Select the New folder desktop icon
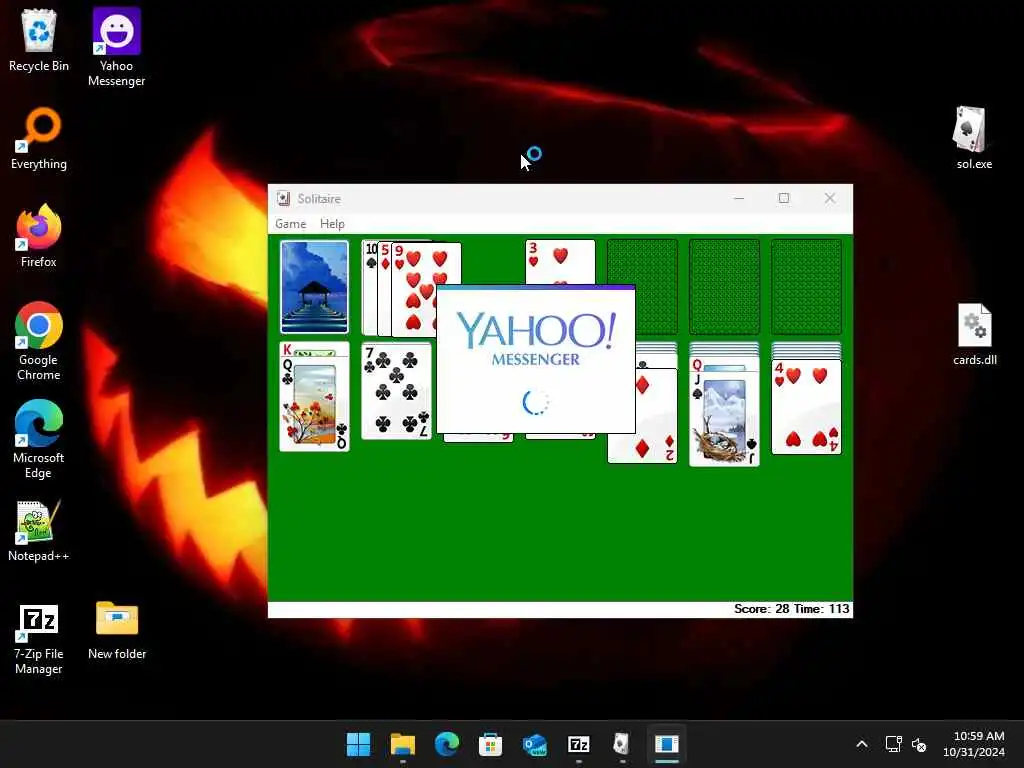Screen dimensions: 1024x768 click(x=117, y=630)
